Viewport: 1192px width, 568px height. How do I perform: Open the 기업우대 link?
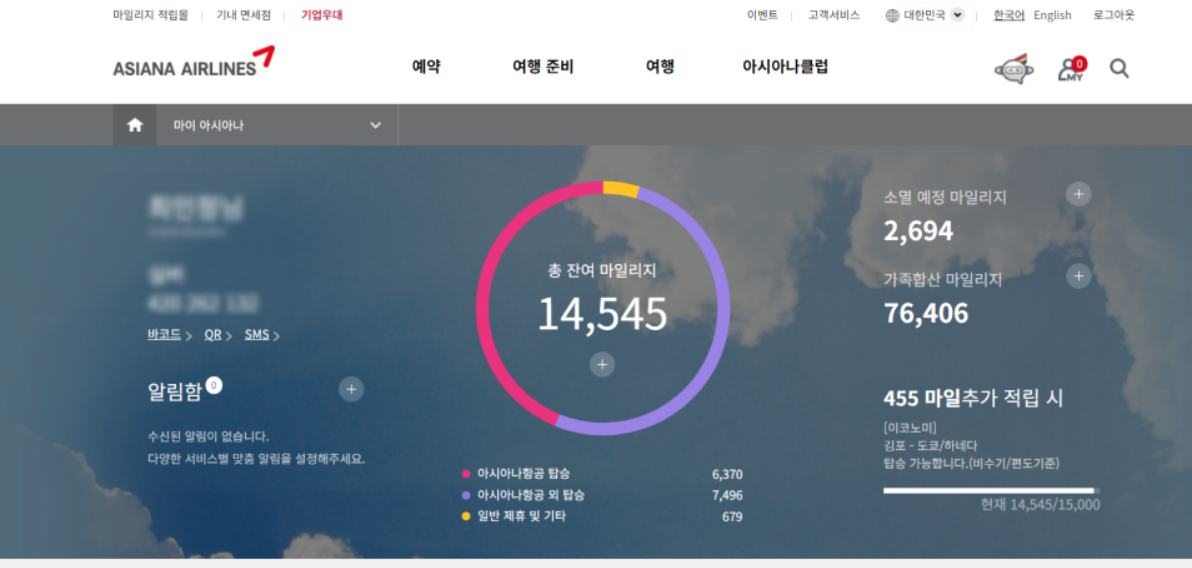tap(322, 15)
